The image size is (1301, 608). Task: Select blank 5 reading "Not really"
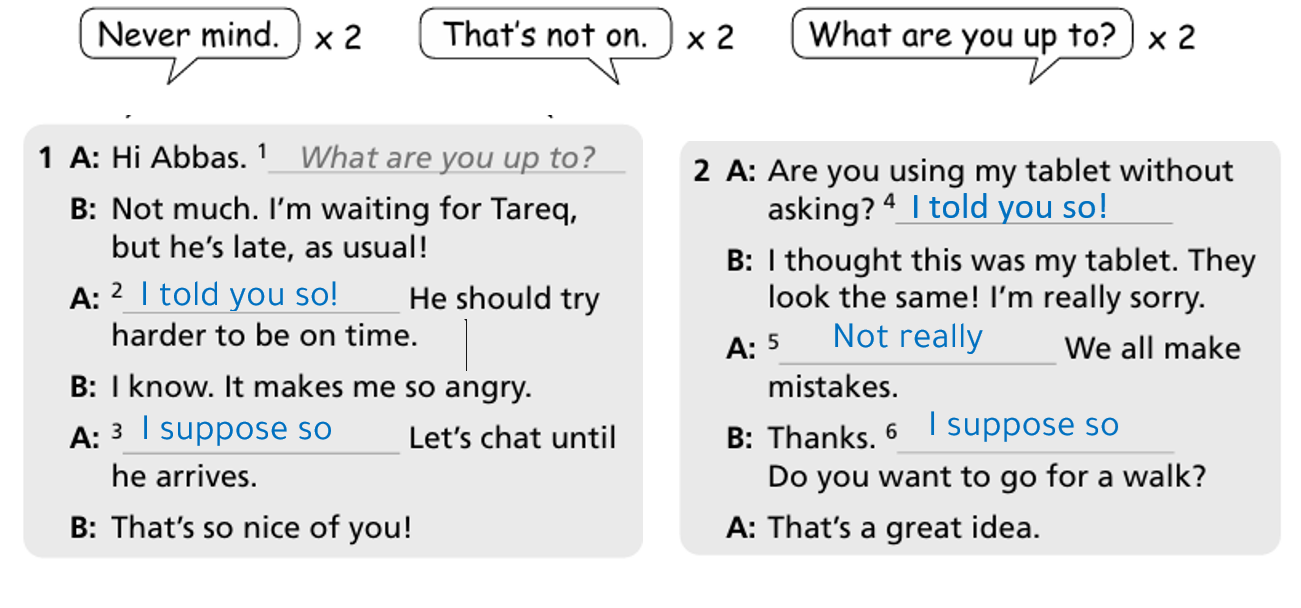click(917, 339)
